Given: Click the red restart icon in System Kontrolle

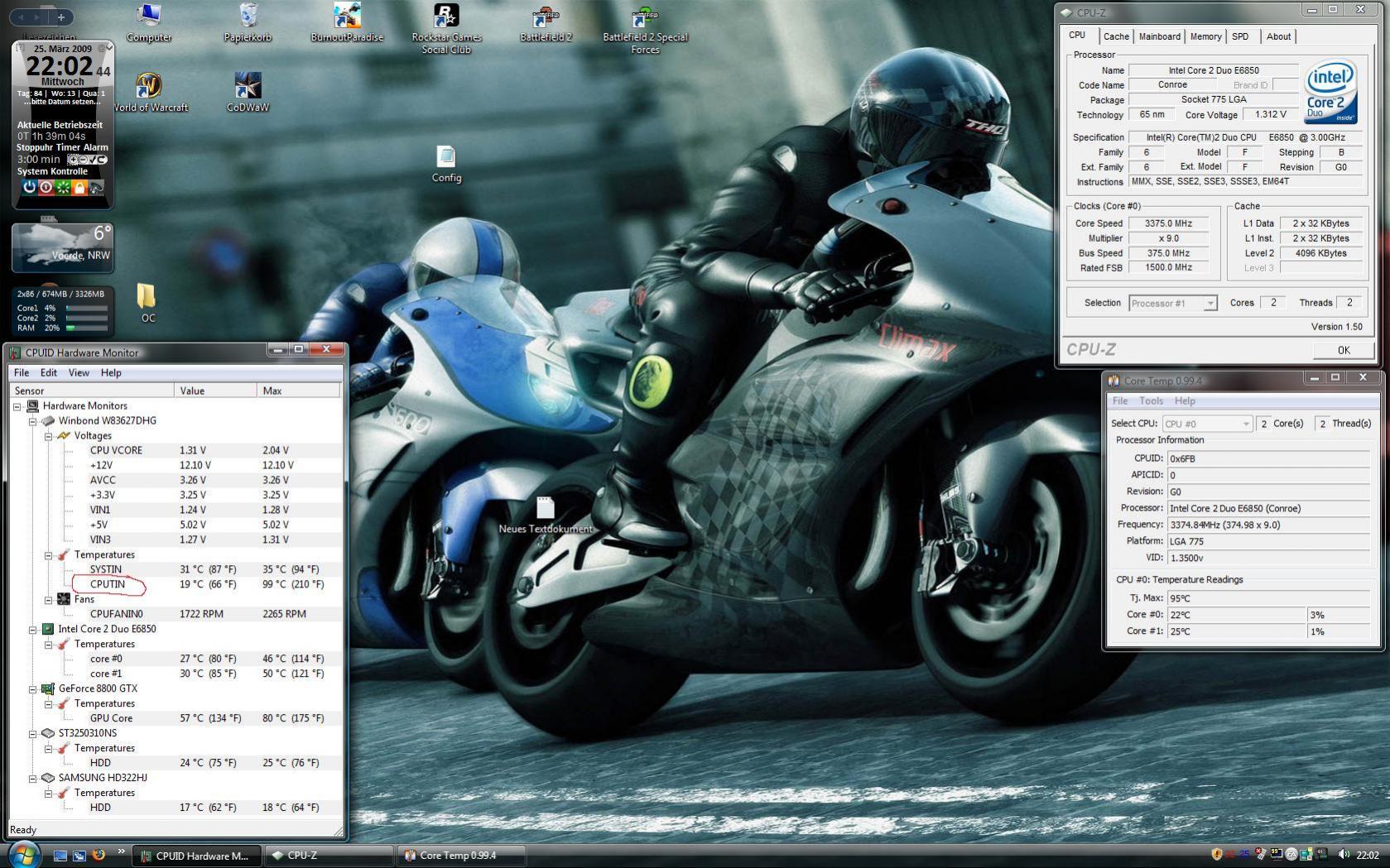Looking at the screenshot, I should coord(46,187).
